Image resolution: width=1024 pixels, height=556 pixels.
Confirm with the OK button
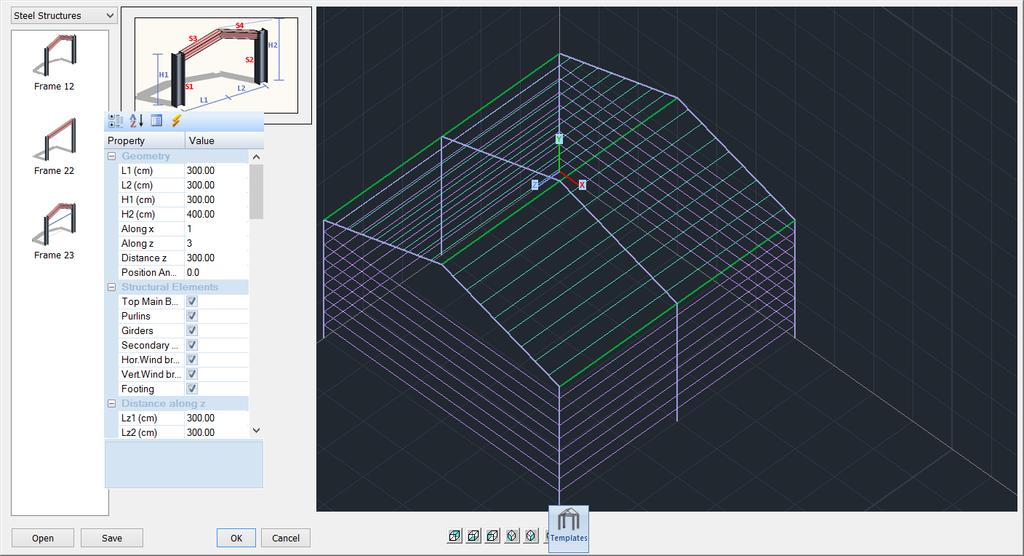pyautogui.click(x=236, y=538)
